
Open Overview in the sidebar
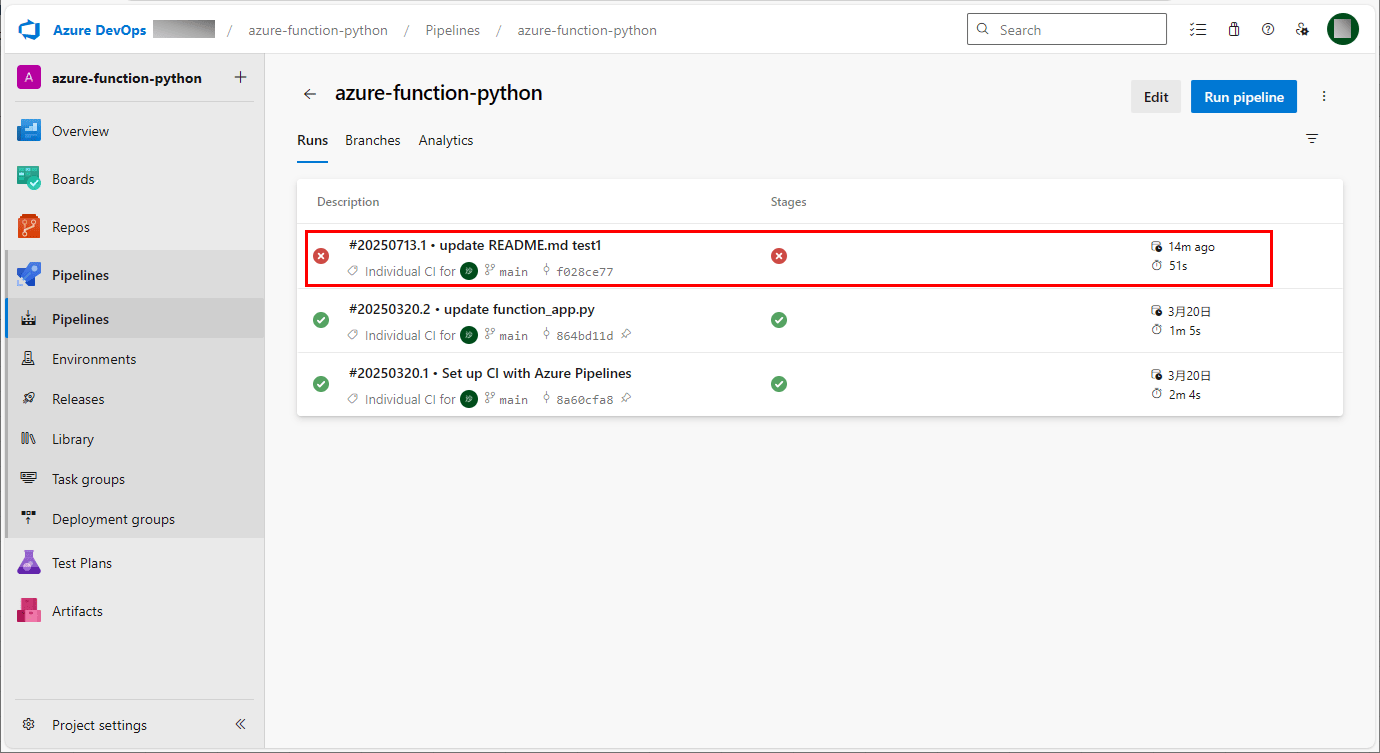132,131
